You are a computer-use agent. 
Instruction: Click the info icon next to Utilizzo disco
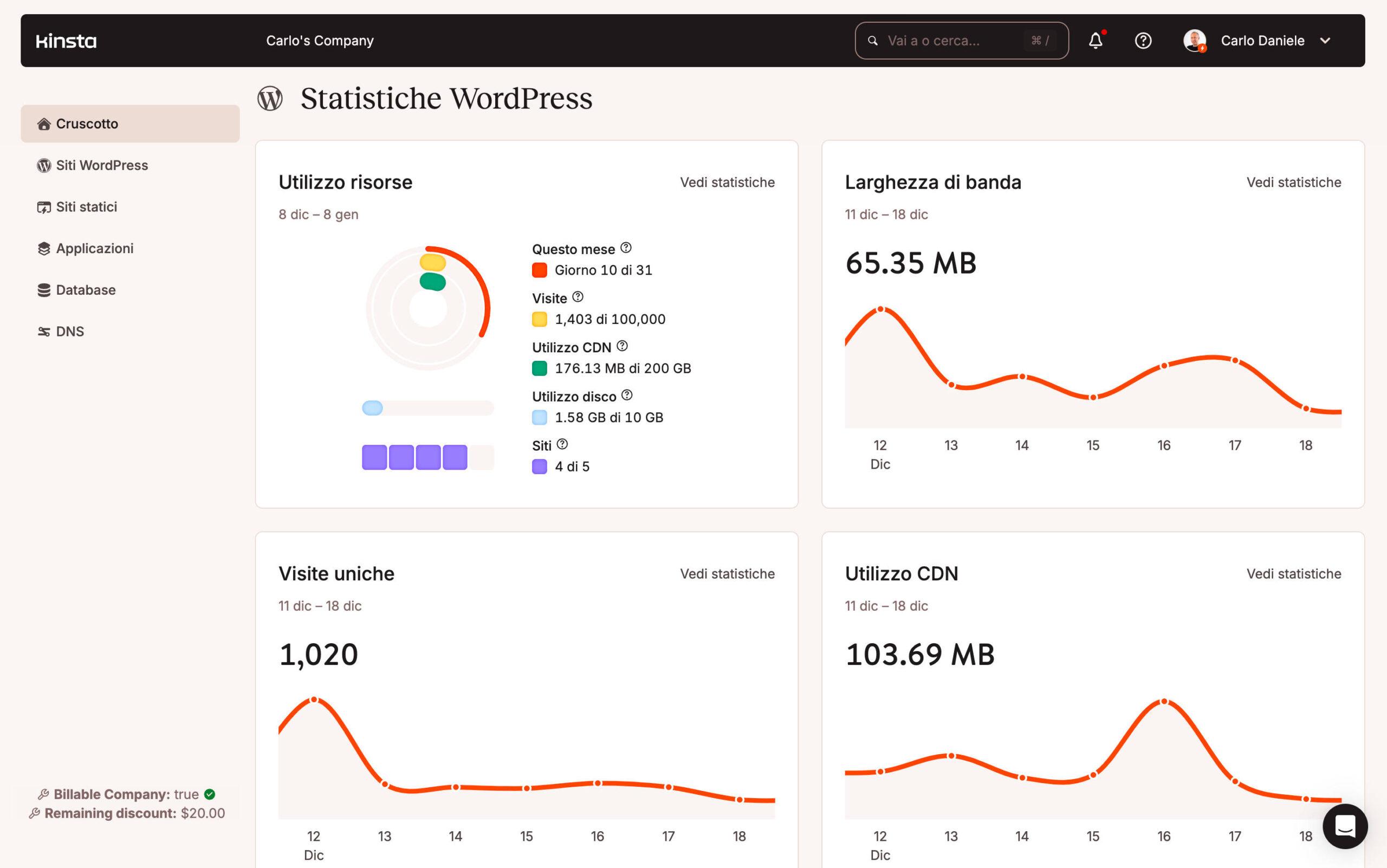point(627,395)
